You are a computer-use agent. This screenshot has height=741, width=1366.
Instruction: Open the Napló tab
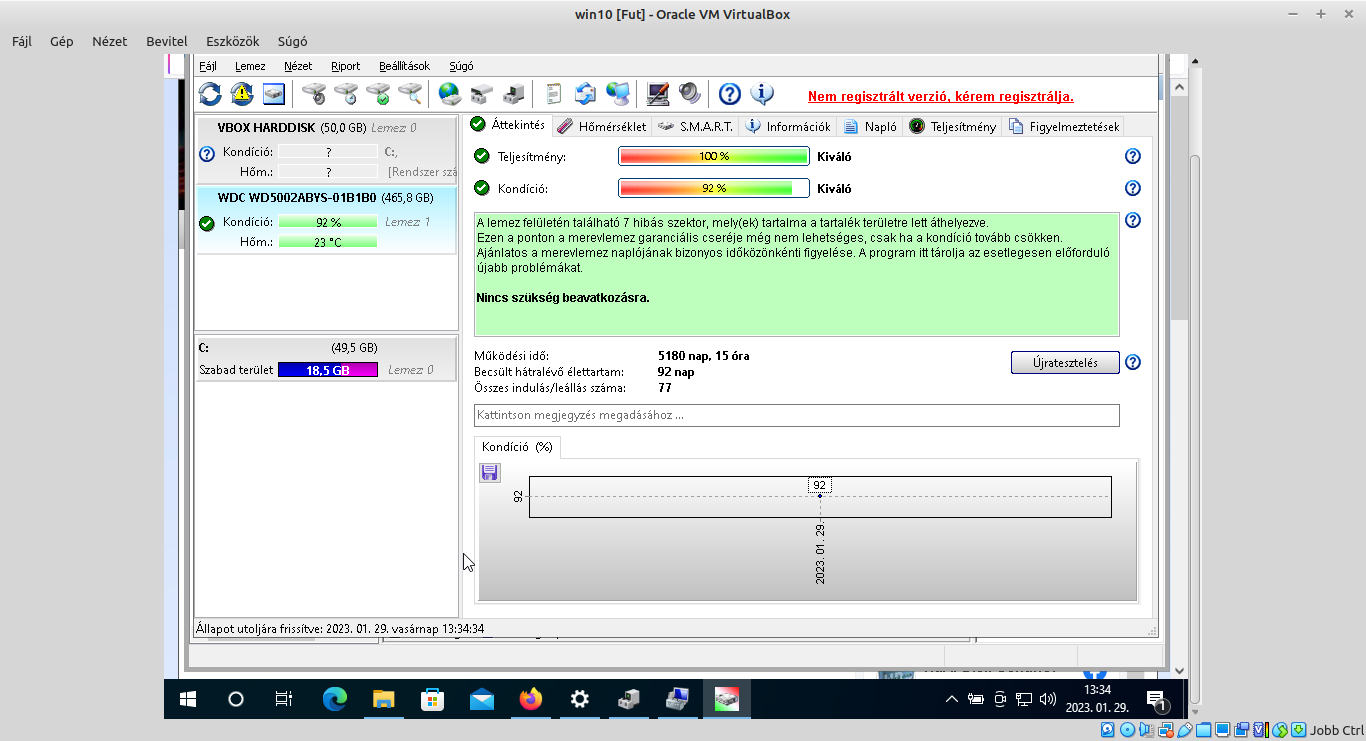(870, 126)
